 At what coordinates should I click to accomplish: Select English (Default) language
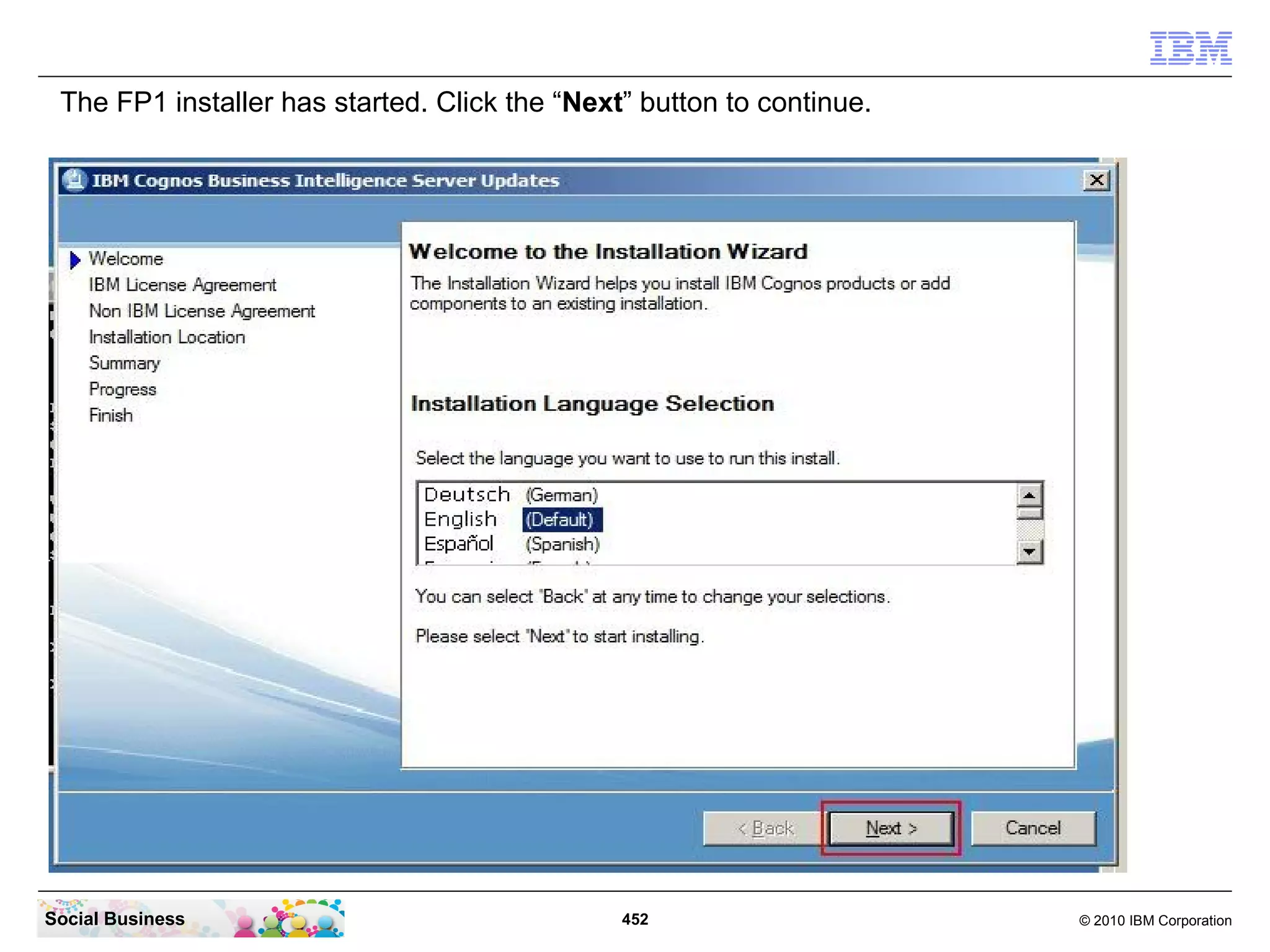click(512, 519)
